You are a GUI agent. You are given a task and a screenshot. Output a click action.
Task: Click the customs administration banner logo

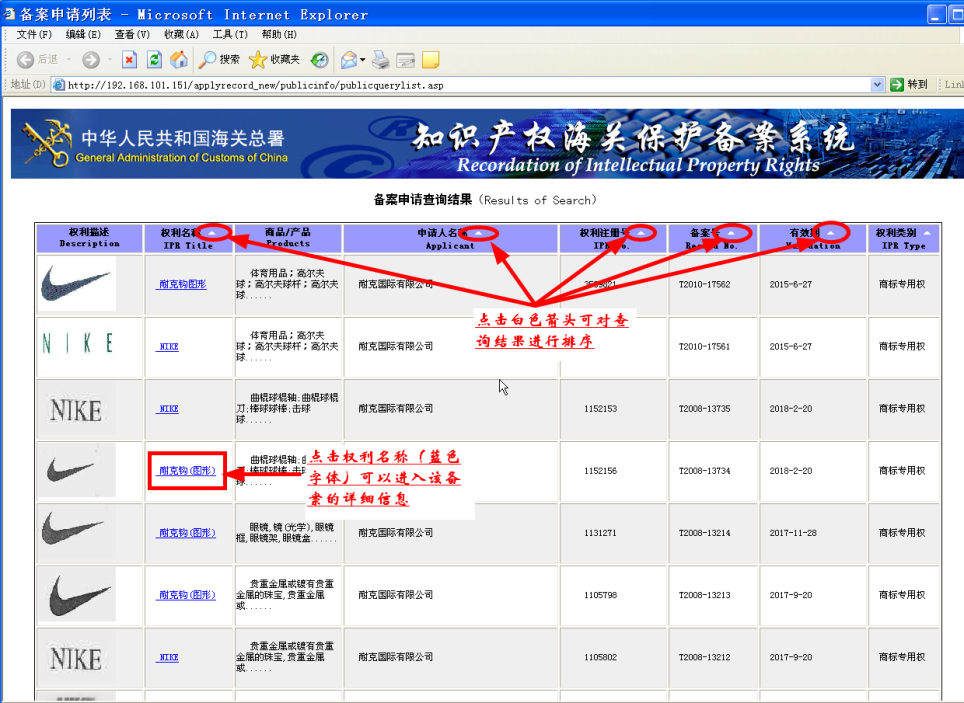point(46,144)
